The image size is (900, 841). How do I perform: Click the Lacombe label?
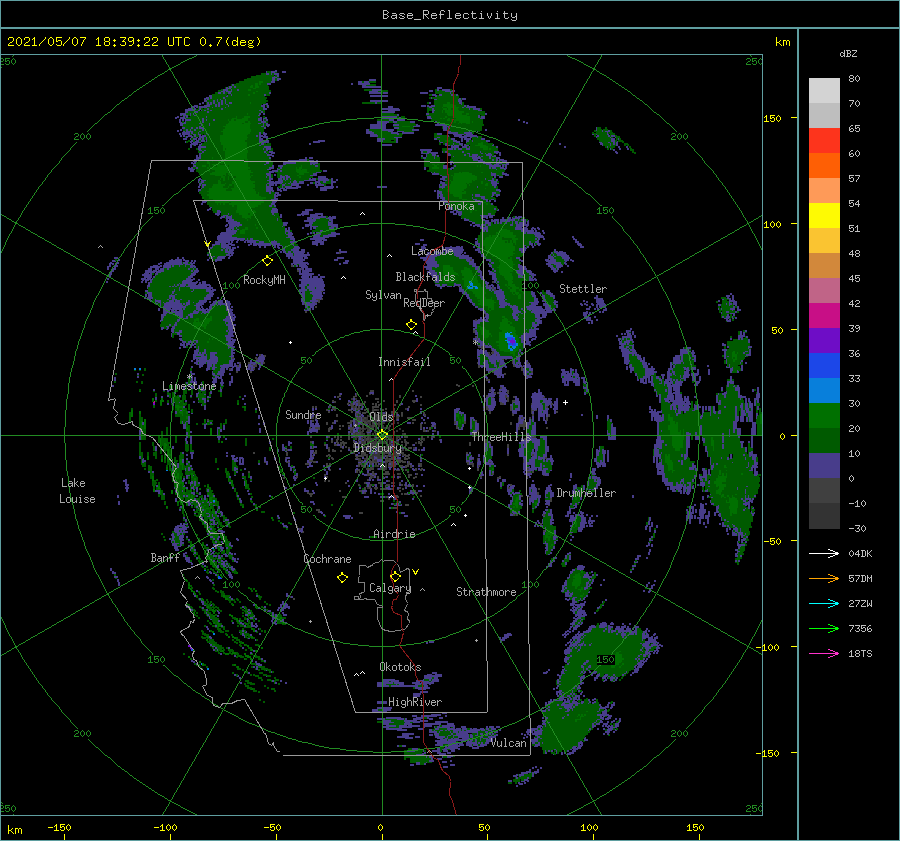click(432, 251)
